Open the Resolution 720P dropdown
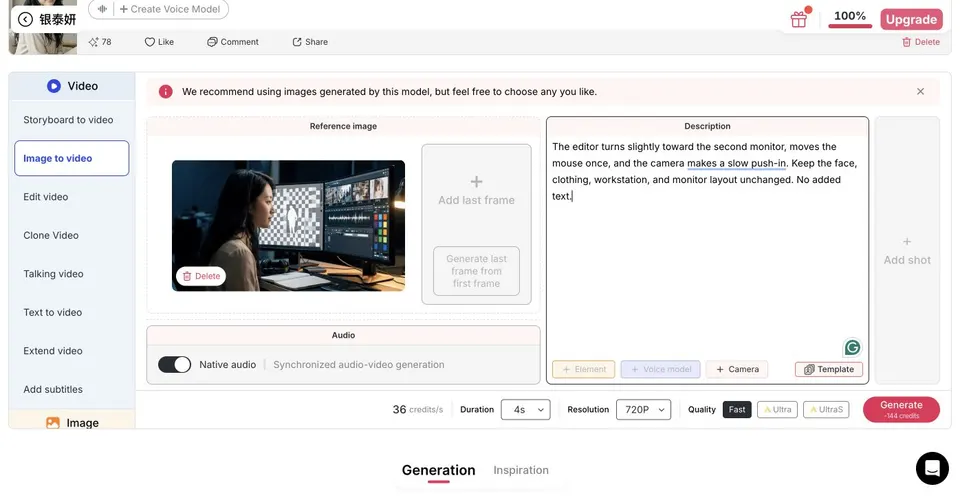The image size is (960, 496). click(x=643, y=410)
